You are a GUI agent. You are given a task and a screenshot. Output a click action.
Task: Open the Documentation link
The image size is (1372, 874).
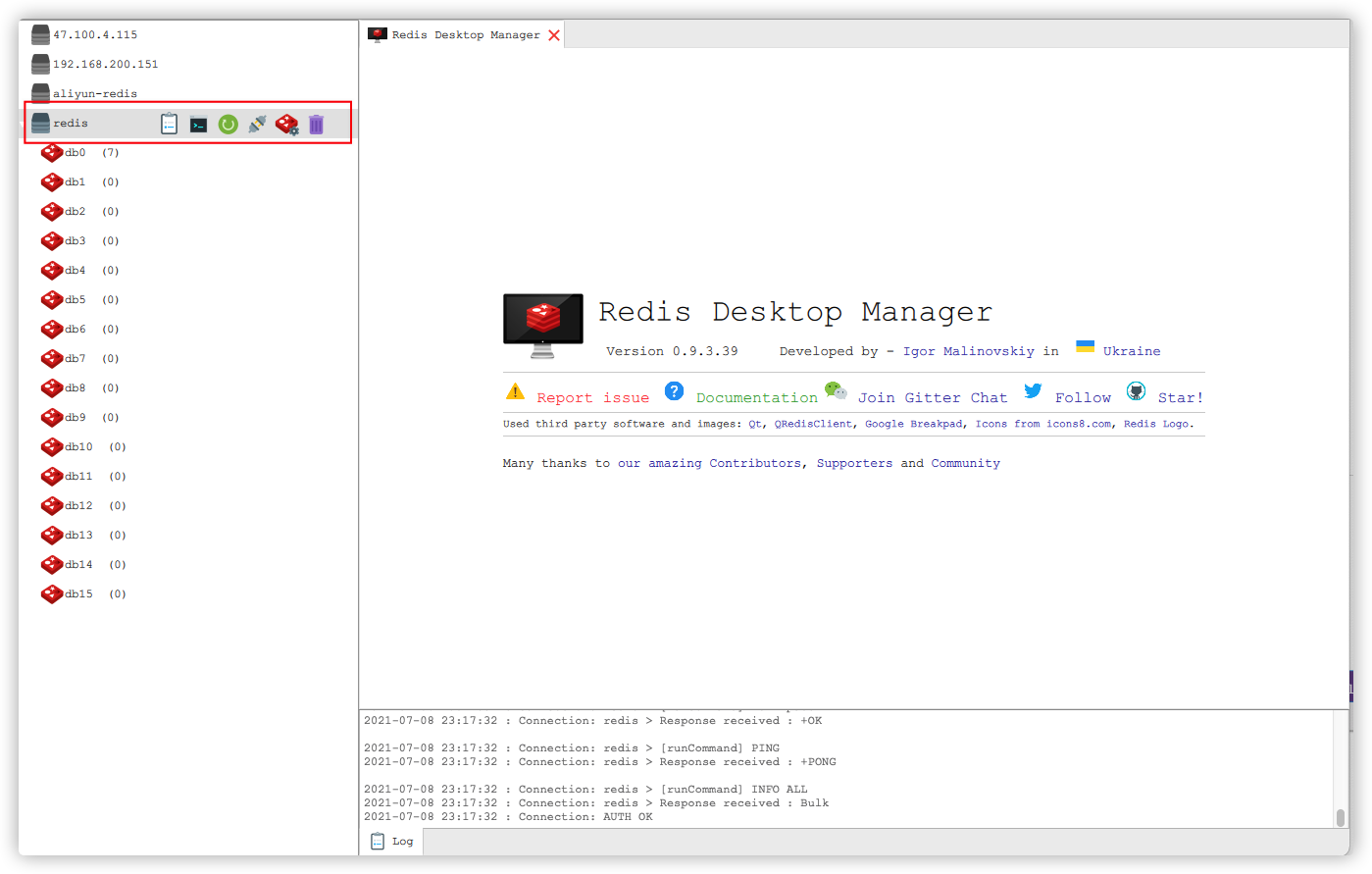click(756, 398)
